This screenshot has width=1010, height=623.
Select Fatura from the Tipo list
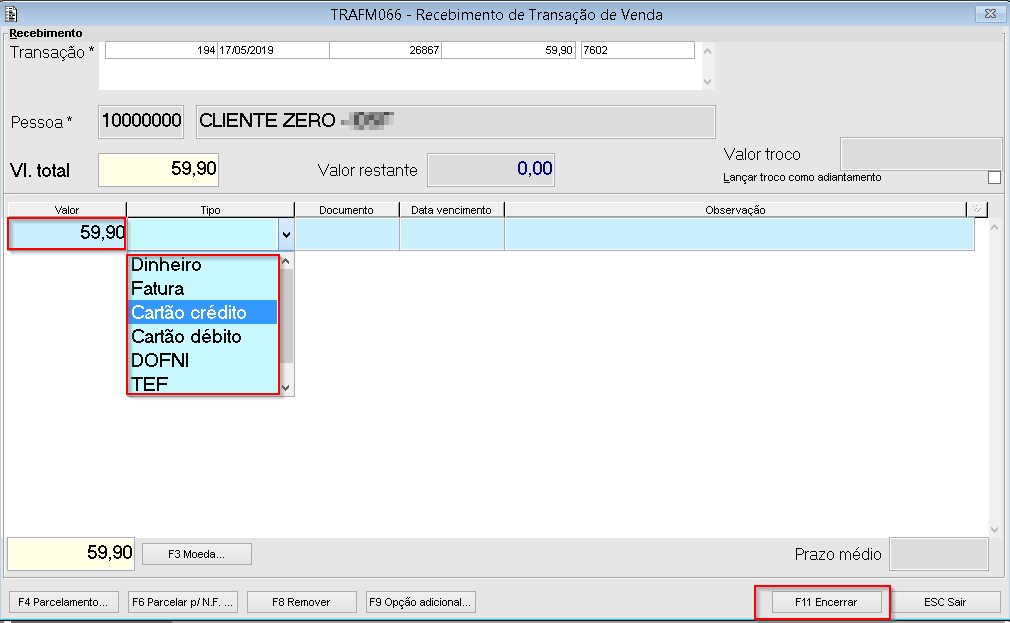click(203, 289)
